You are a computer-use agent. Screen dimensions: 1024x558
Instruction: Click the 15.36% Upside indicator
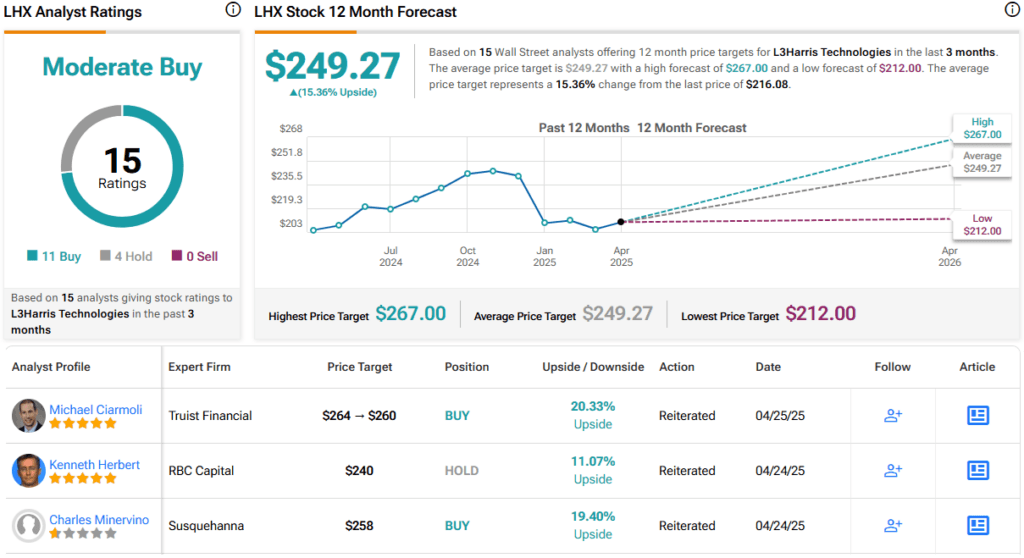tap(333, 92)
